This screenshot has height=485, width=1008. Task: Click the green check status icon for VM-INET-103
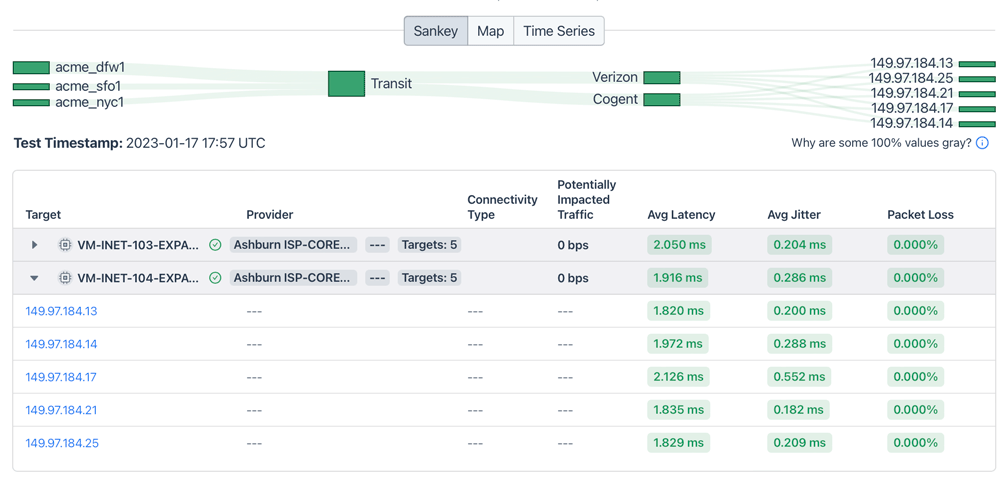coord(215,245)
